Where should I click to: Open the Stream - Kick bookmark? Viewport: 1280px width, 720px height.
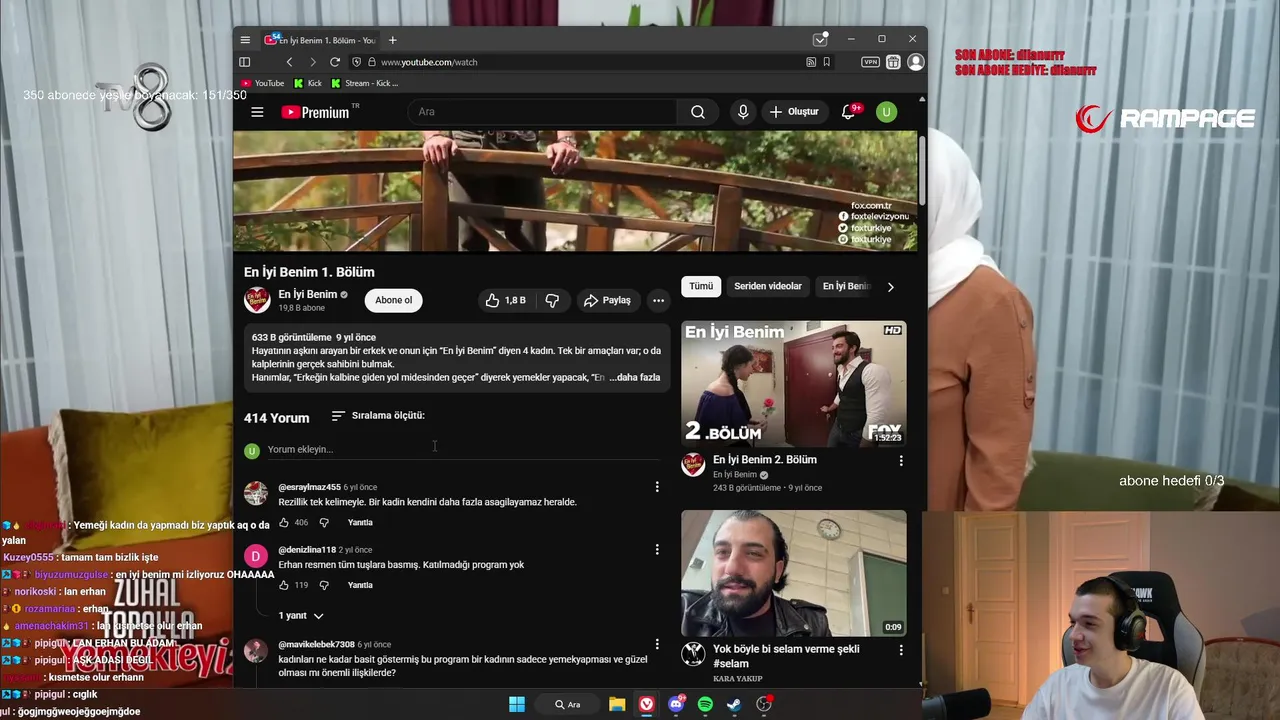pyautogui.click(x=364, y=83)
